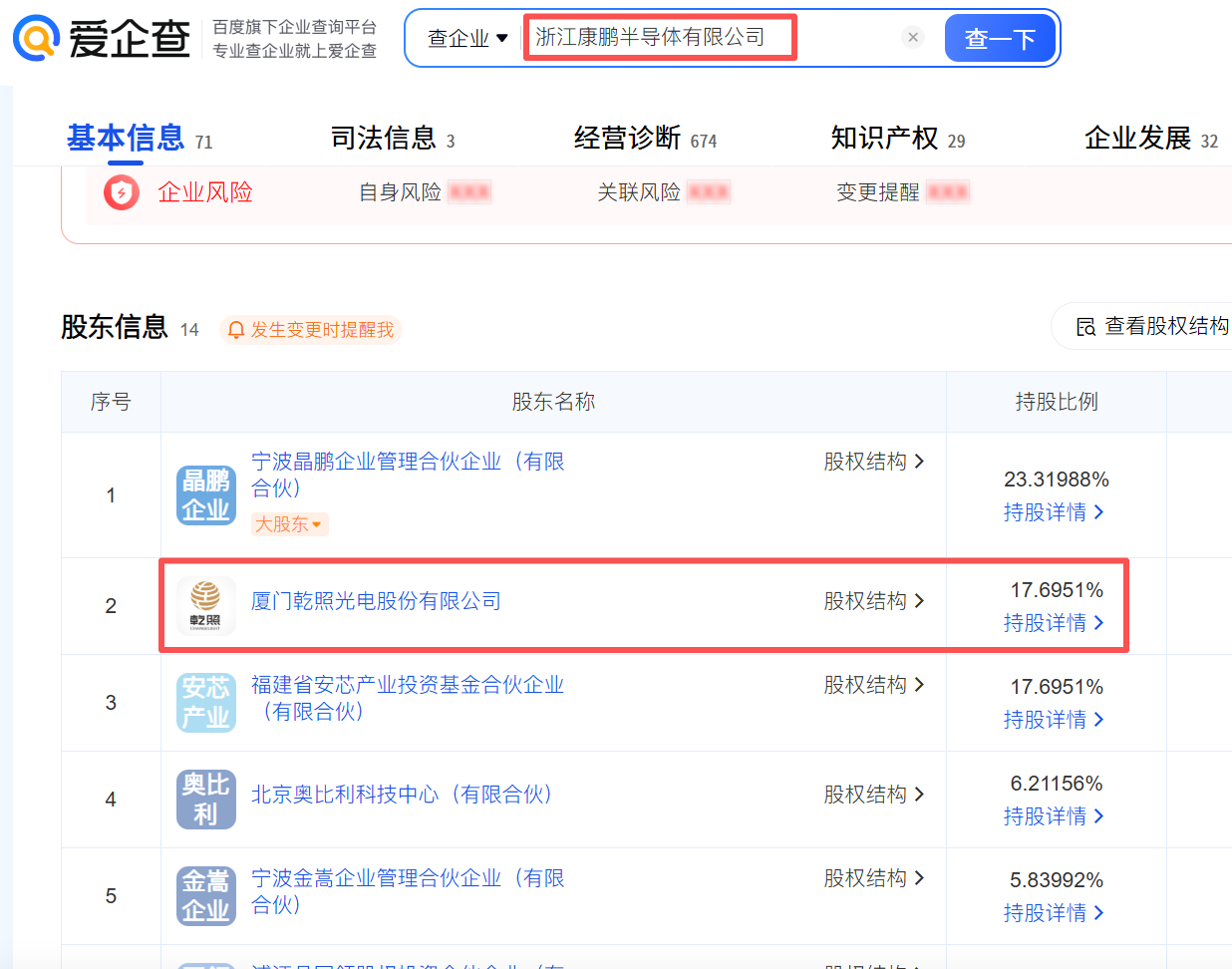Click the 股东信息 section heading
This screenshot has width=1232, height=969.
(x=115, y=327)
